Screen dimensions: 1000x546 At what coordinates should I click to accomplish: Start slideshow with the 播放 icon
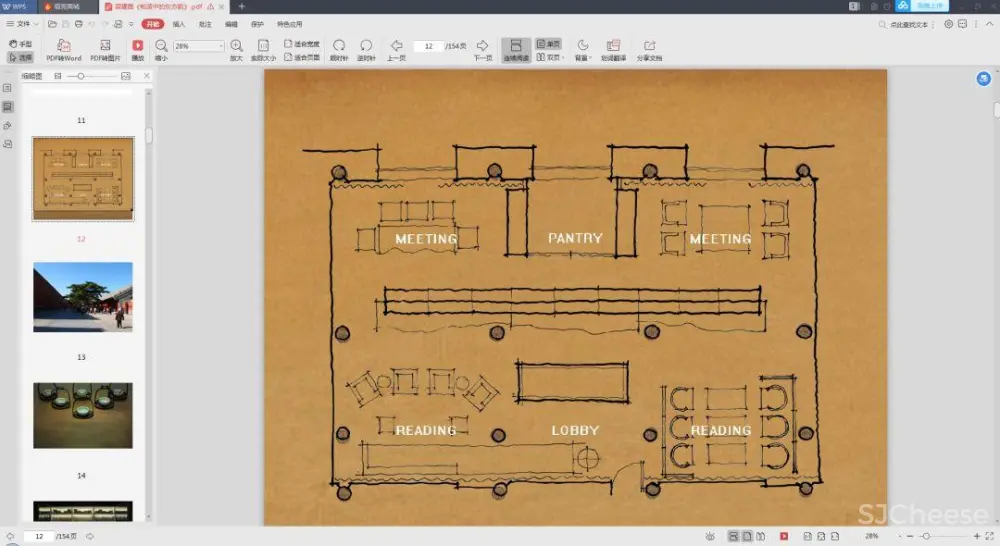pyautogui.click(x=138, y=46)
